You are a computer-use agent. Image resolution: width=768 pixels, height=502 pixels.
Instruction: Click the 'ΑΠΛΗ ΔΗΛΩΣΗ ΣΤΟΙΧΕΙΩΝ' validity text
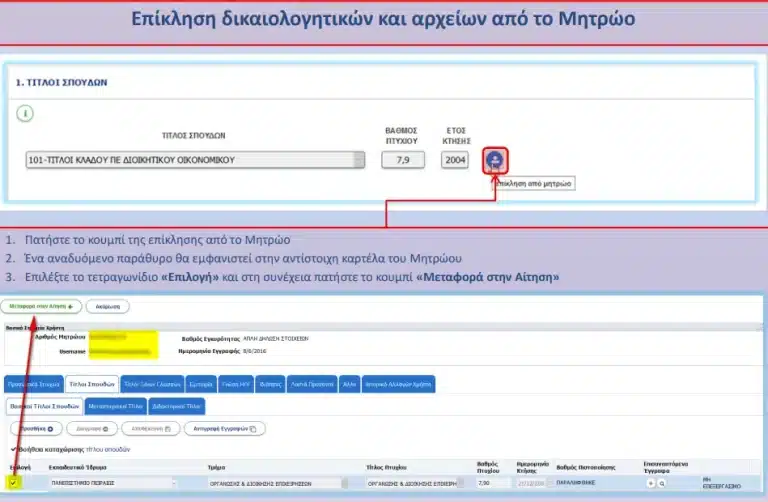tap(276, 338)
